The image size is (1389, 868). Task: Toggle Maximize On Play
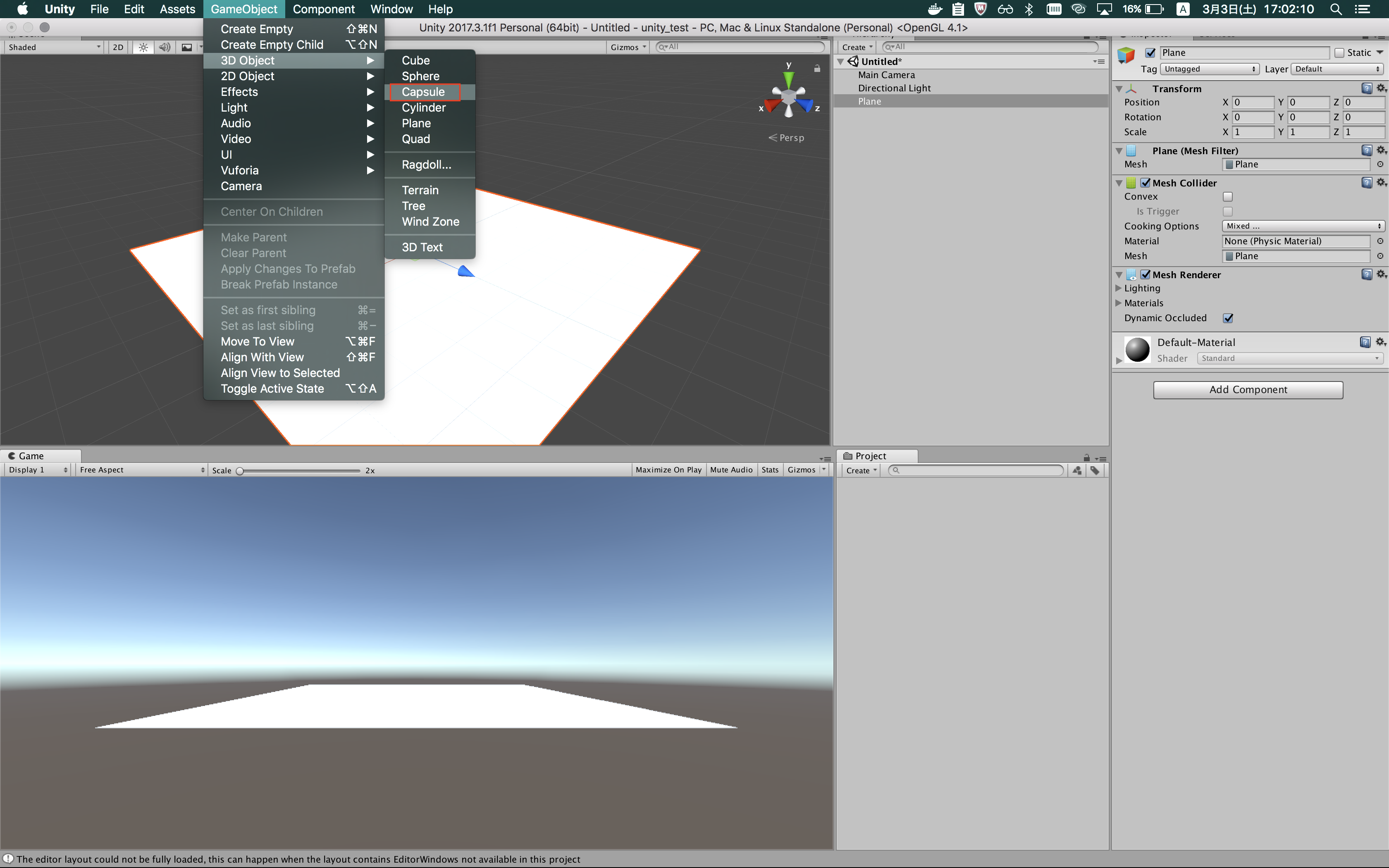click(669, 470)
